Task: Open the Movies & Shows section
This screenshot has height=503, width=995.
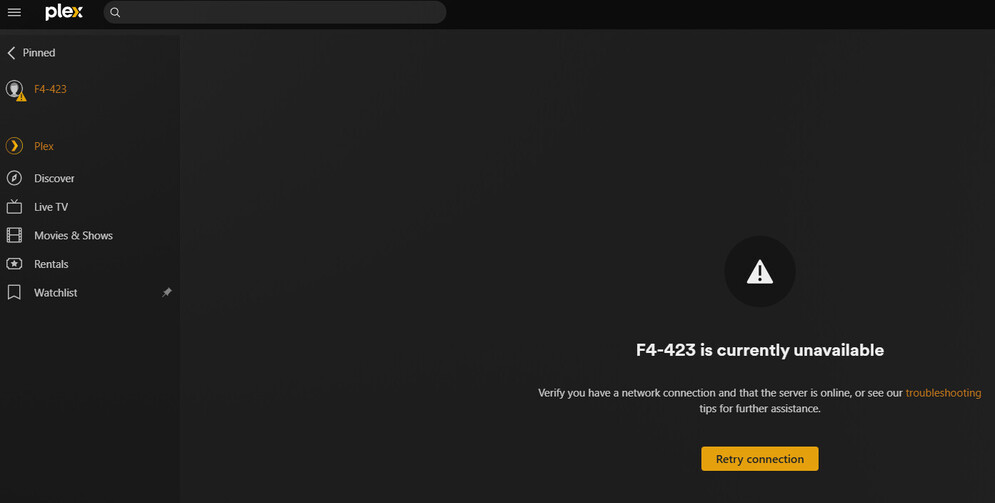Action: pos(74,235)
